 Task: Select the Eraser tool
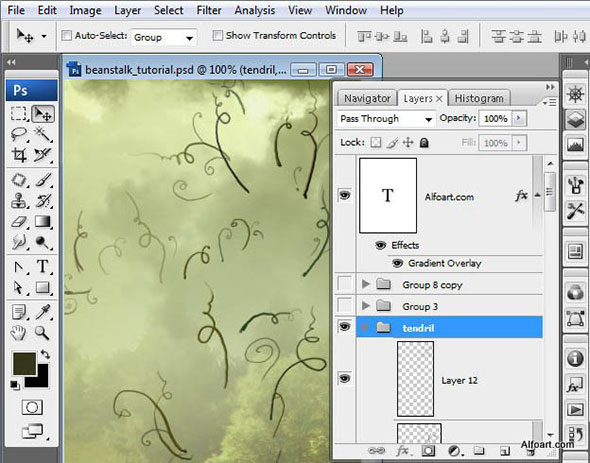(x=19, y=221)
